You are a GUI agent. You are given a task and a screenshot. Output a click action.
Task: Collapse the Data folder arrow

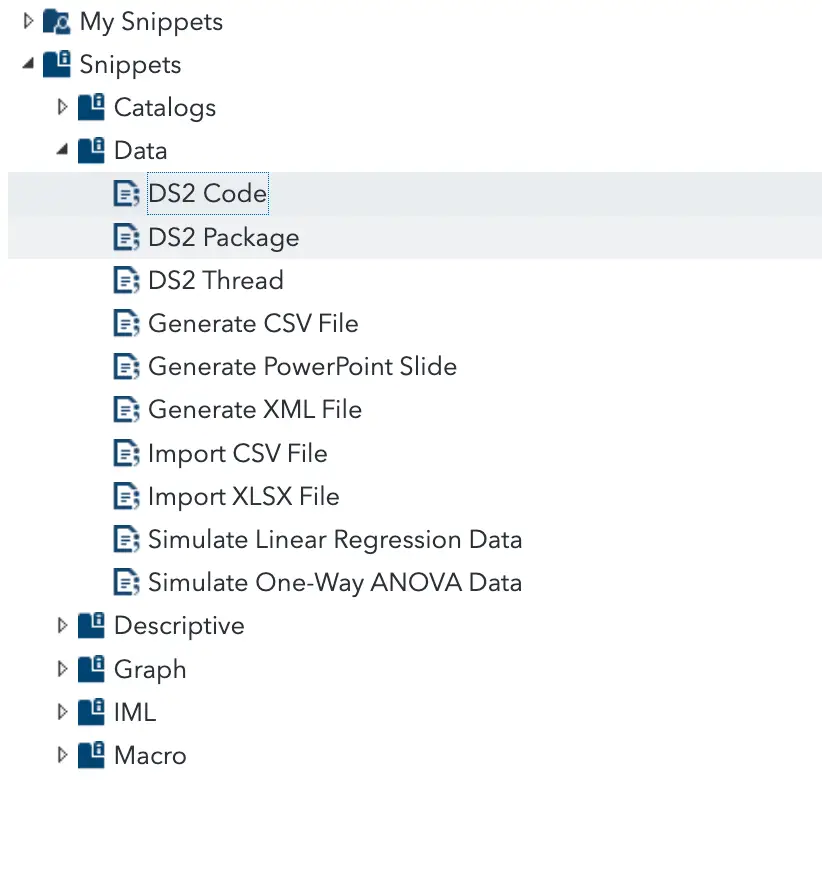(62, 150)
